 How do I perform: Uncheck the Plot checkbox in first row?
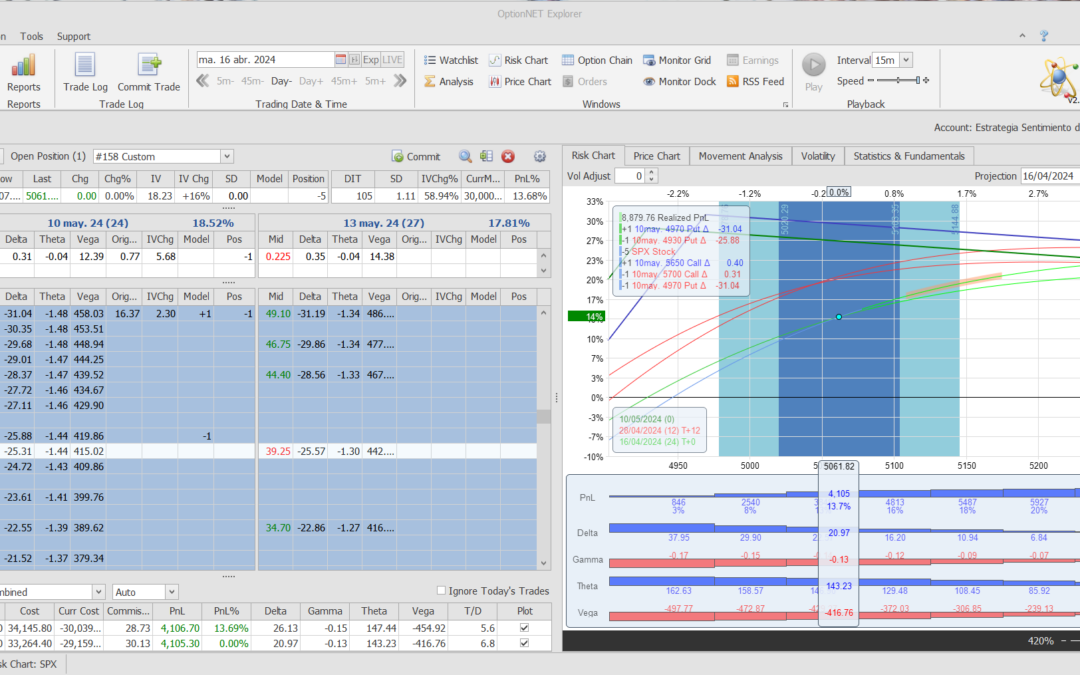click(x=524, y=627)
